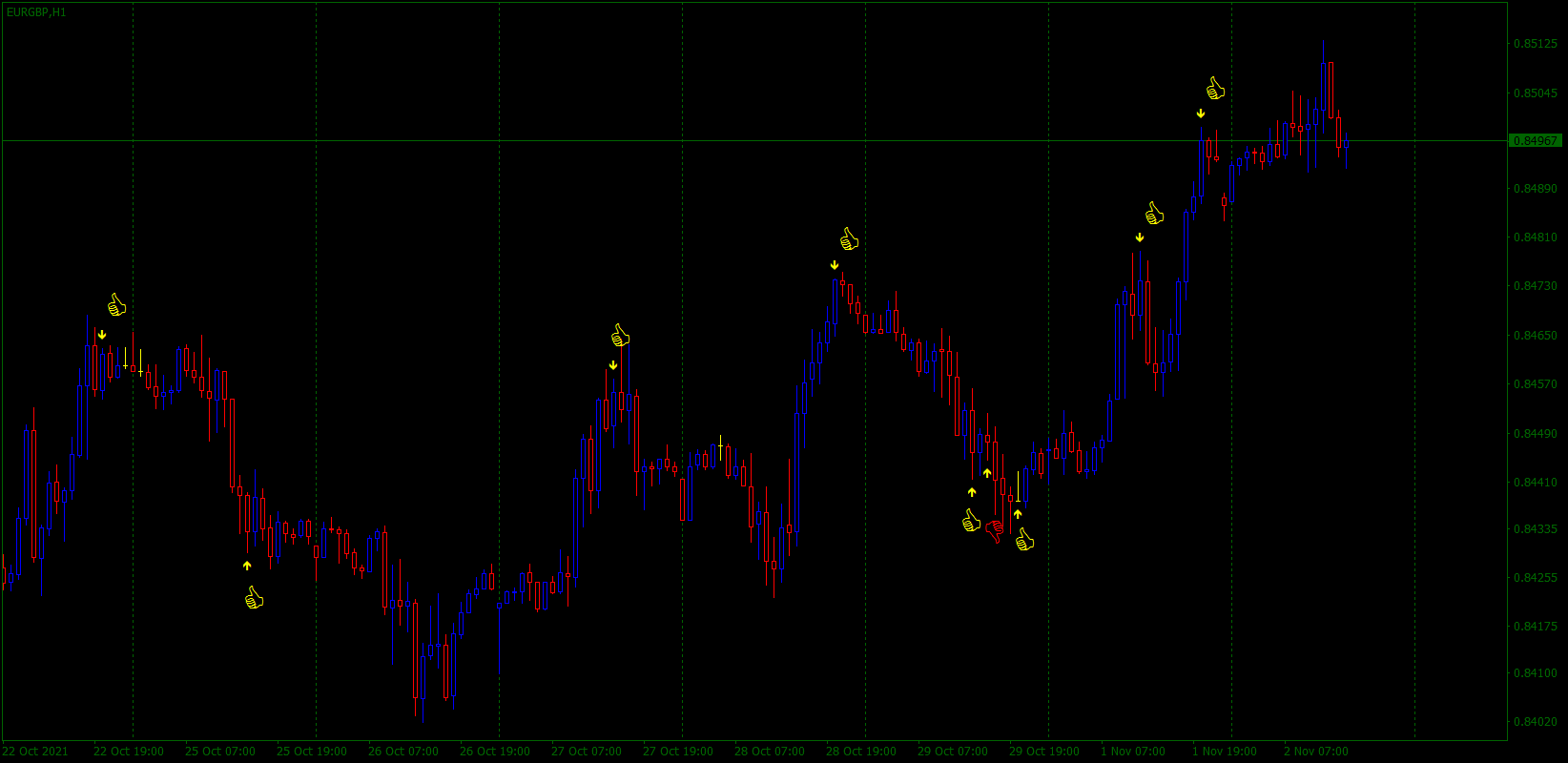Click the EURGBP,H1 chart symbol label
This screenshot has width=1568, height=763.
(36, 12)
